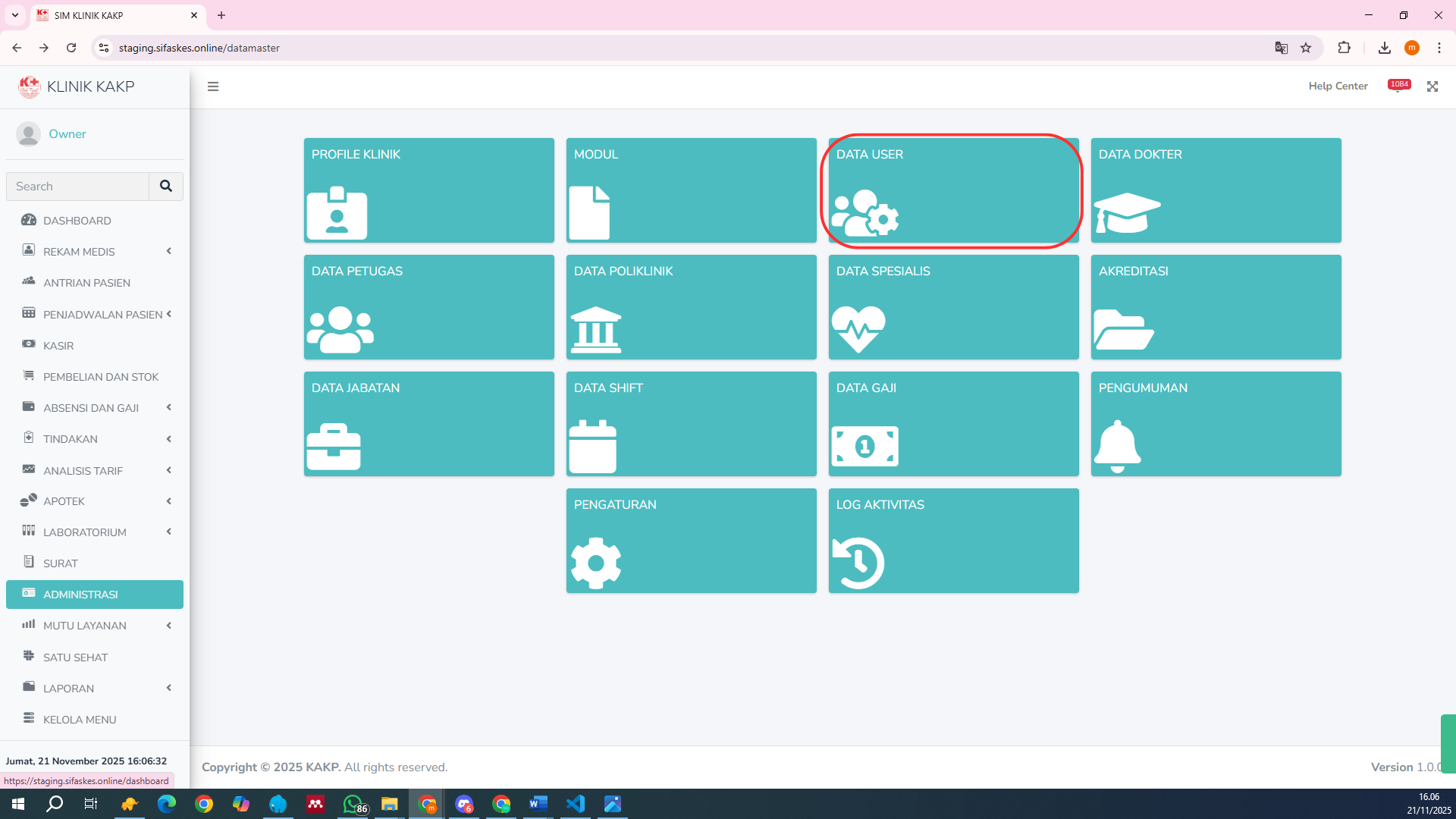Expand the Apotek sidebar menu
This screenshot has height=819, width=1456.
coord(168,501)
